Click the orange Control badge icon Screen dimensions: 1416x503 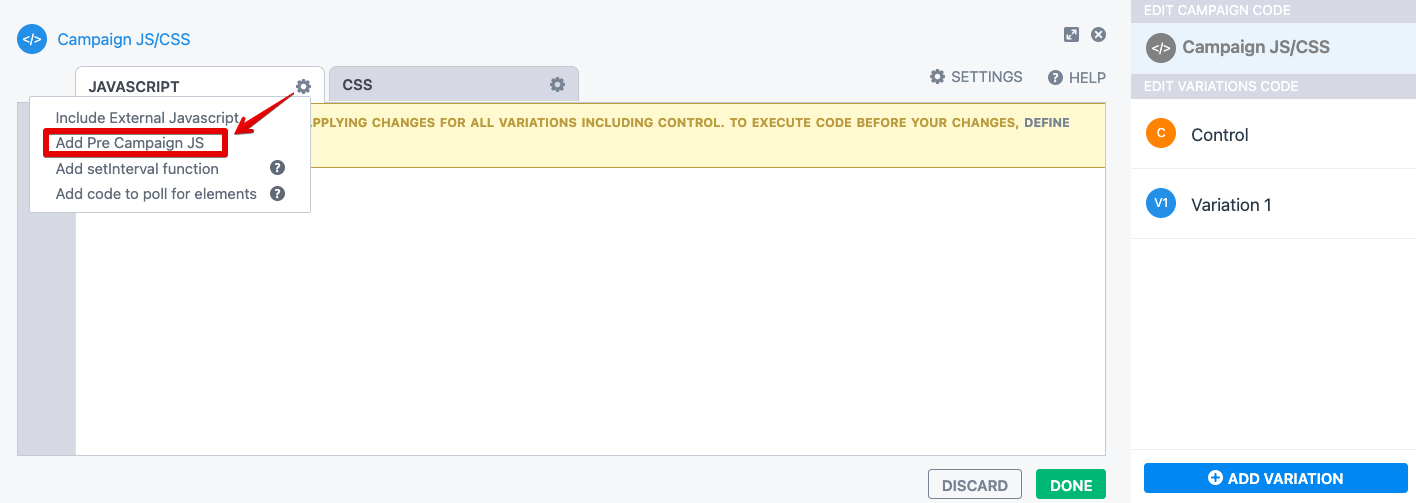pos(1160,134)
